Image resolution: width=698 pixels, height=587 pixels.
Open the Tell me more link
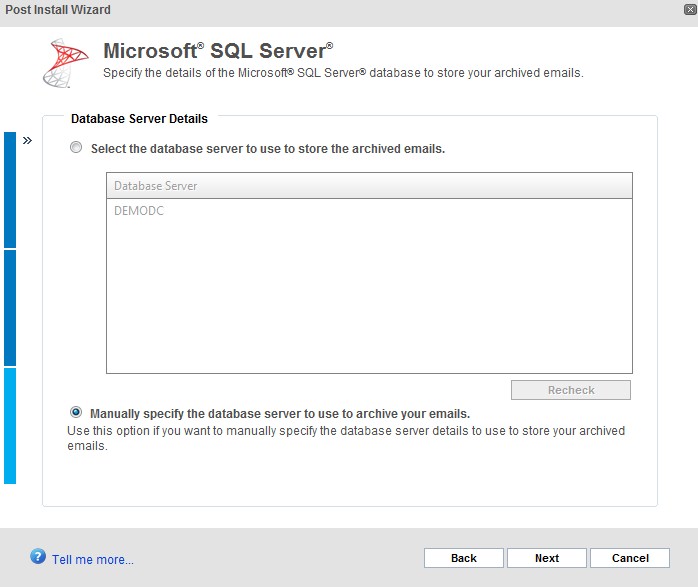(93, 559)
